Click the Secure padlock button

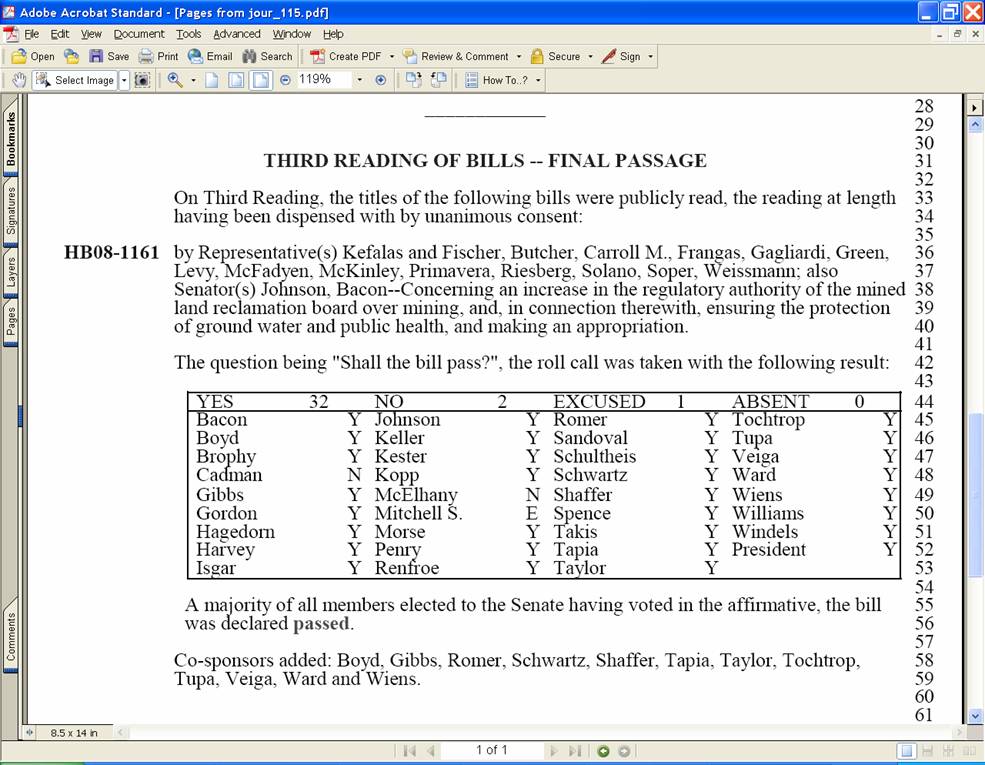(x=555, y=57)
